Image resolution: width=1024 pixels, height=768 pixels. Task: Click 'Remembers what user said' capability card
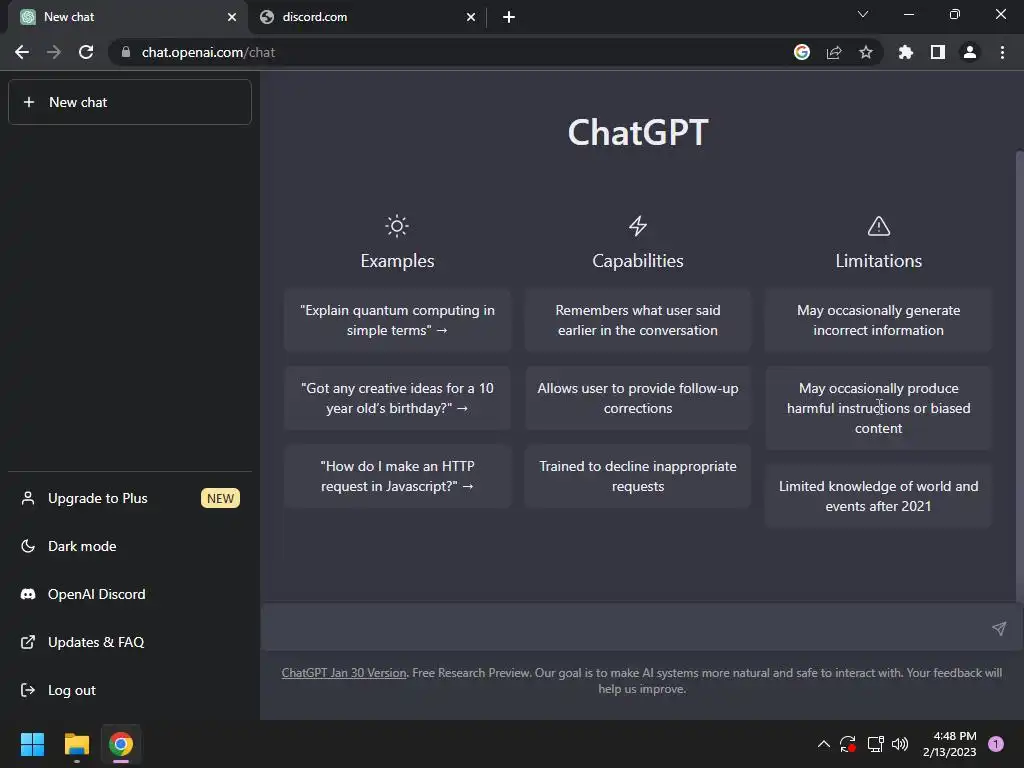tap(638, 320)
